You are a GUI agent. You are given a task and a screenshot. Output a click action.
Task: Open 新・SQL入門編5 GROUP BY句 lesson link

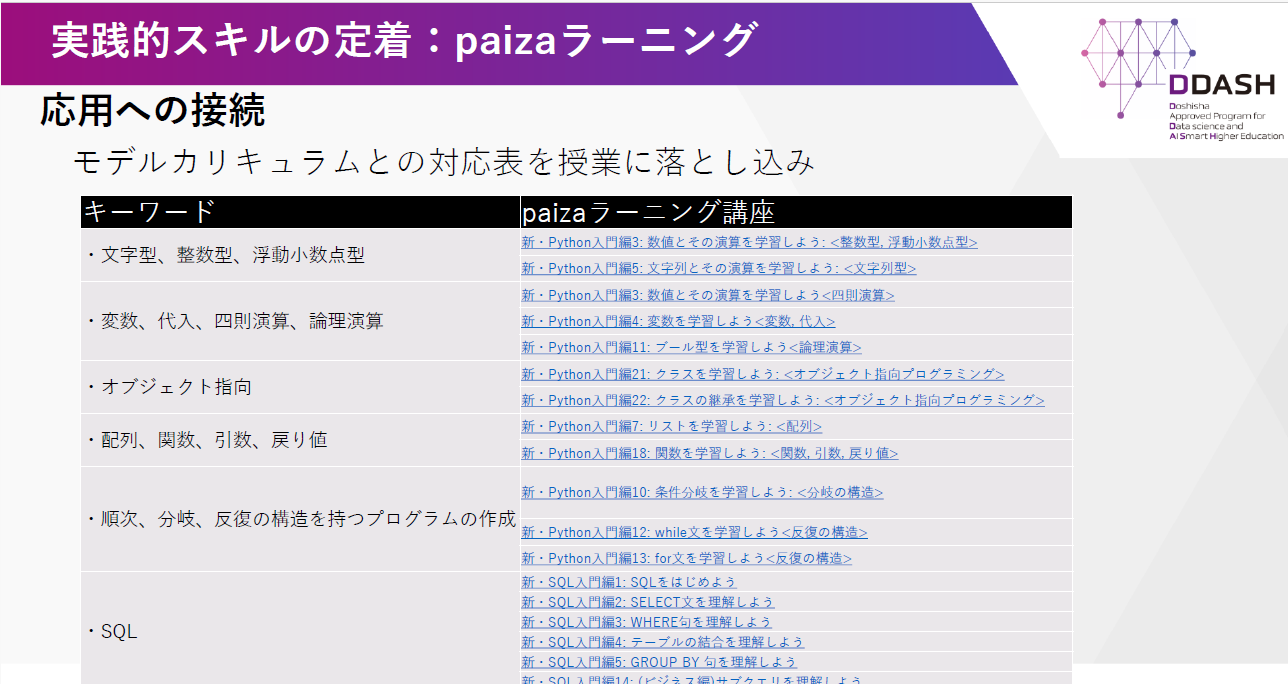(x=657, y=660)
